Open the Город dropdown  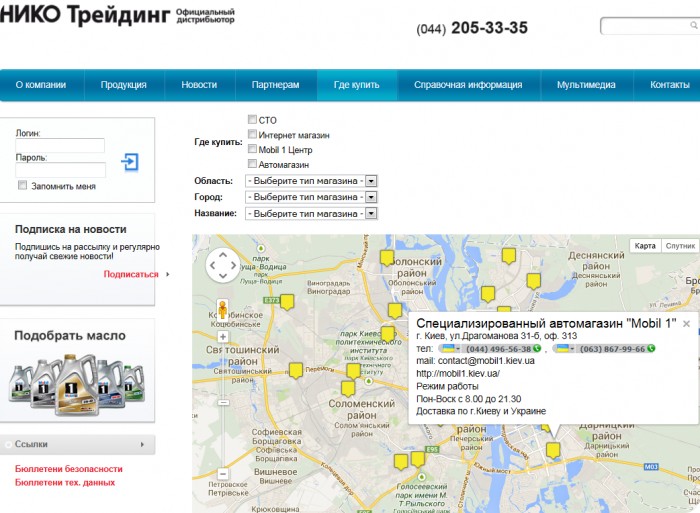tap(311, 197)
